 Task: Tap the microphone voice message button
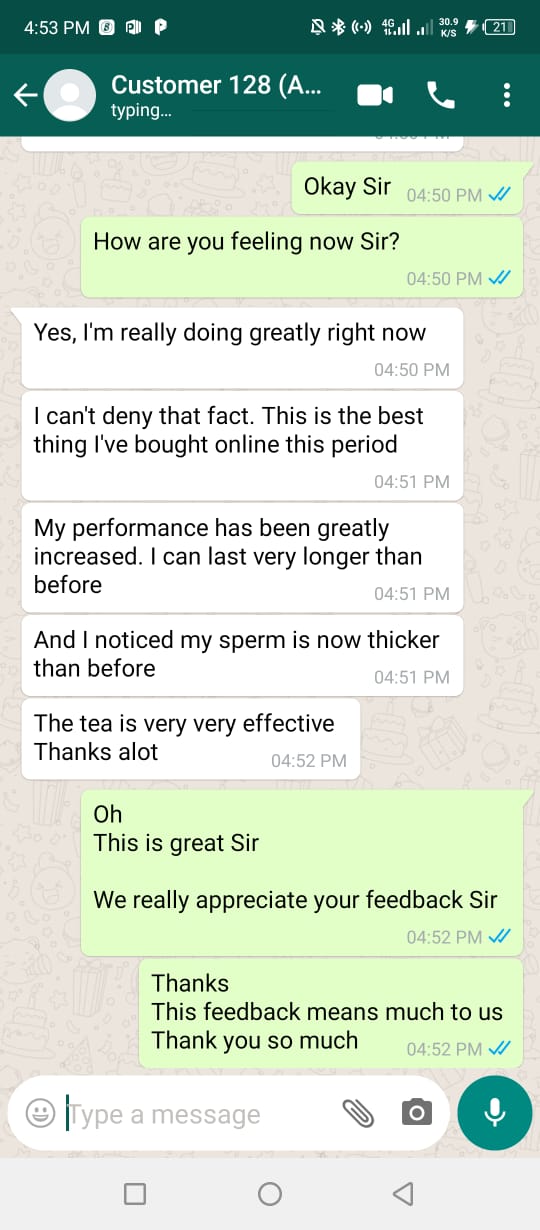(x=494, y=1113)
